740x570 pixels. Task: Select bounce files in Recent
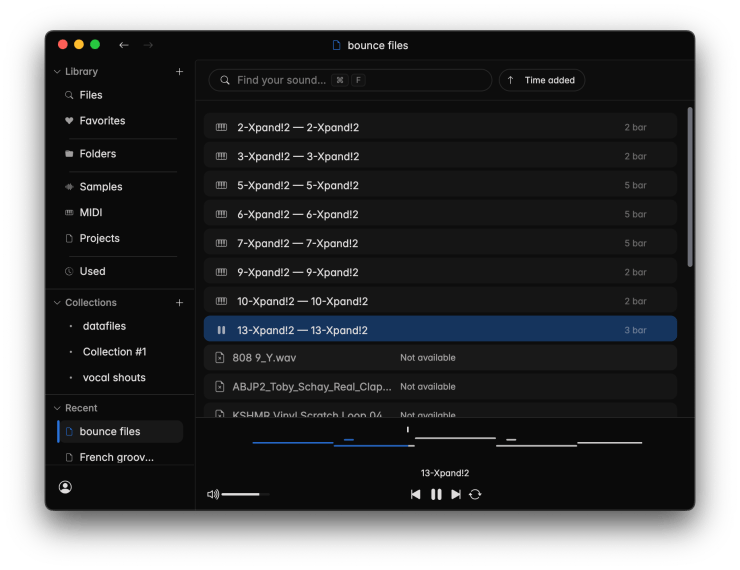tap(120, 431)
